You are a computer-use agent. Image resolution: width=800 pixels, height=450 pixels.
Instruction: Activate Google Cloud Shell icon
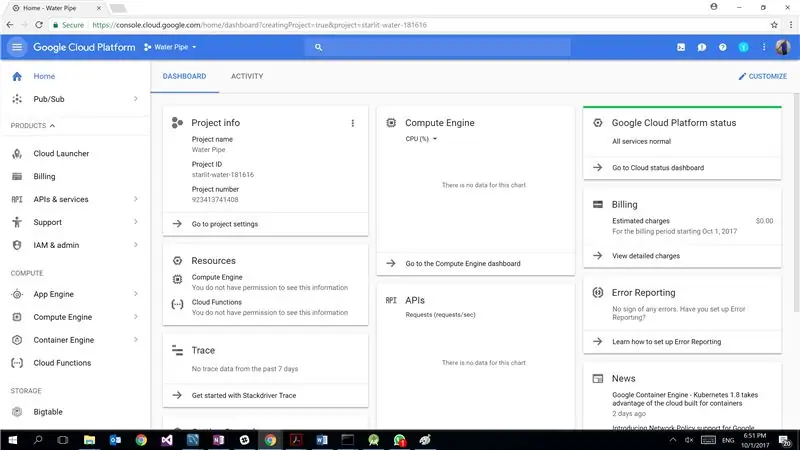(x=681, y=47)
